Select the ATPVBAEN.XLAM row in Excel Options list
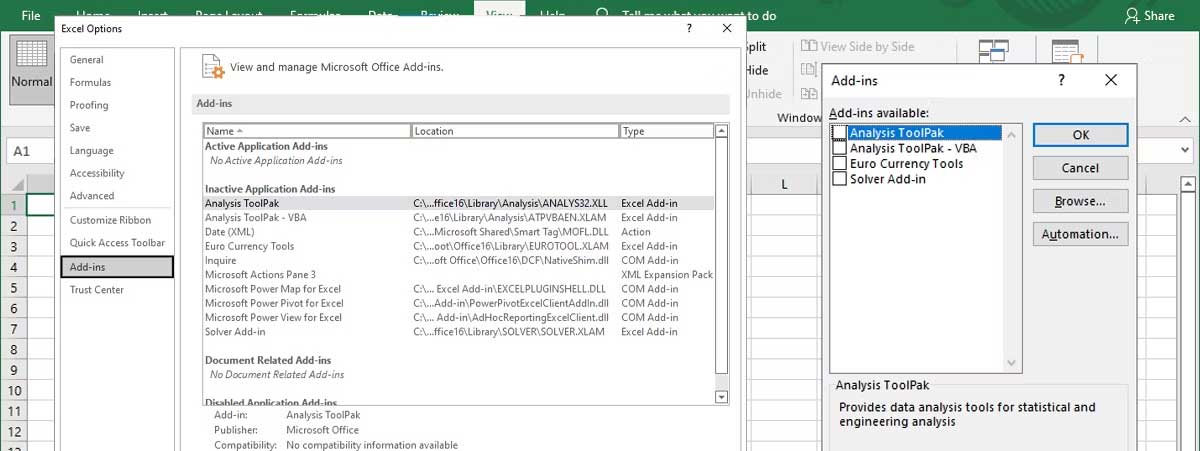This screenshot has height=451, width=1200. [459, 217]
